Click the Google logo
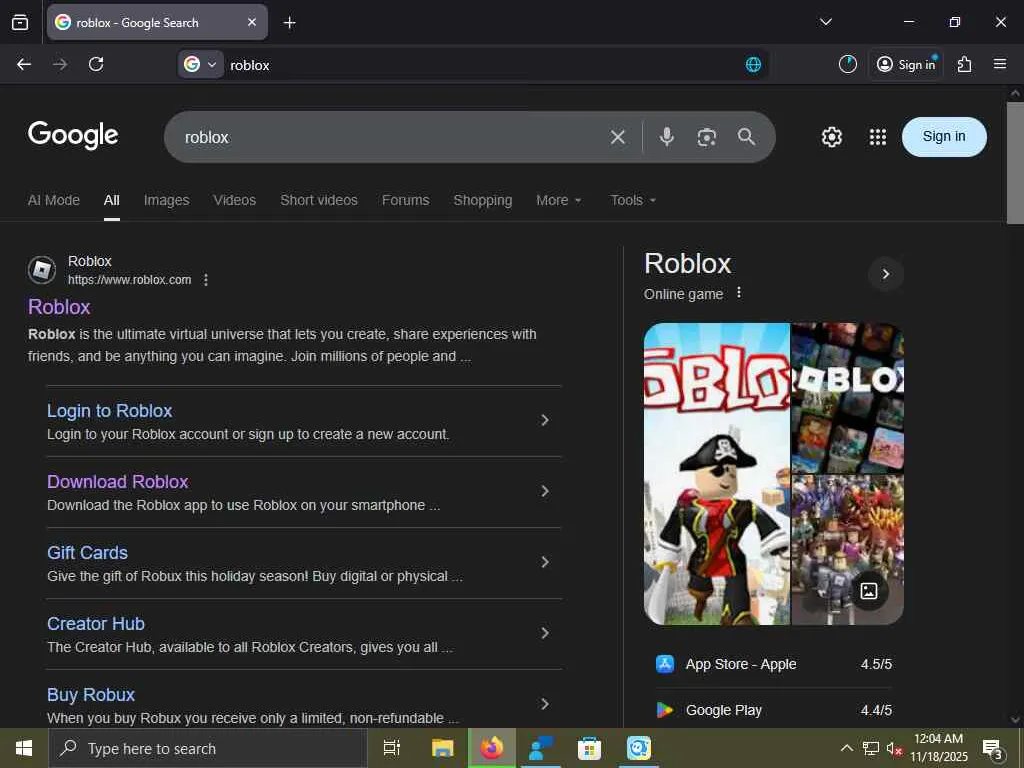The width and height of the screenshot is (1024, 768). [x=73, y=135]
